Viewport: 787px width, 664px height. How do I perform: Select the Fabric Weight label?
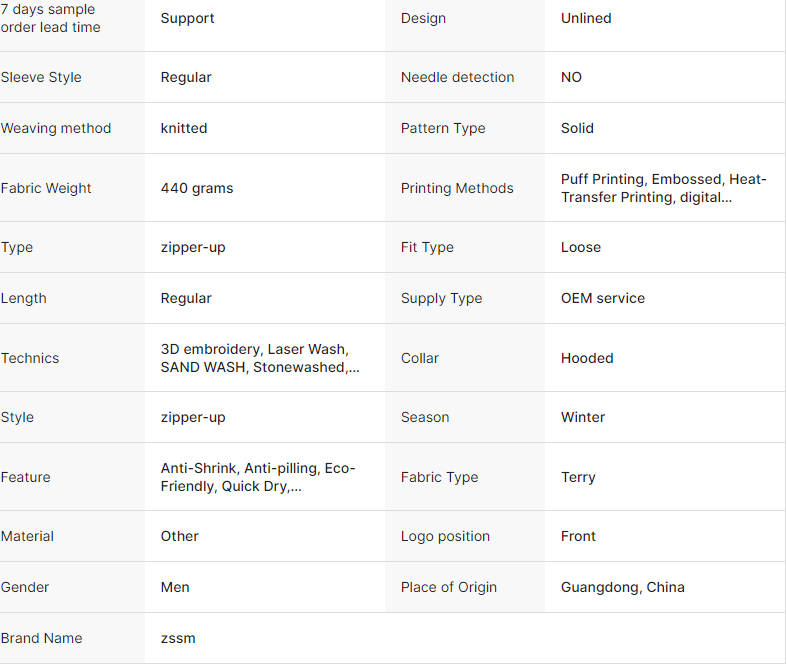(46, 188)
